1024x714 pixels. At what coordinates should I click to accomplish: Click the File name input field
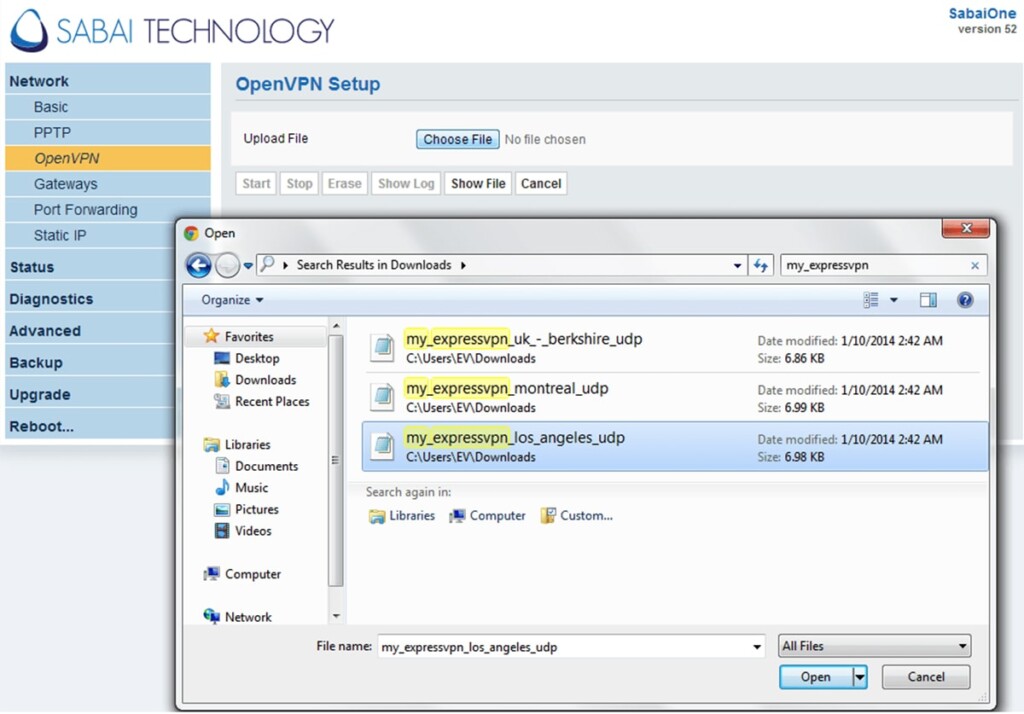563,647
